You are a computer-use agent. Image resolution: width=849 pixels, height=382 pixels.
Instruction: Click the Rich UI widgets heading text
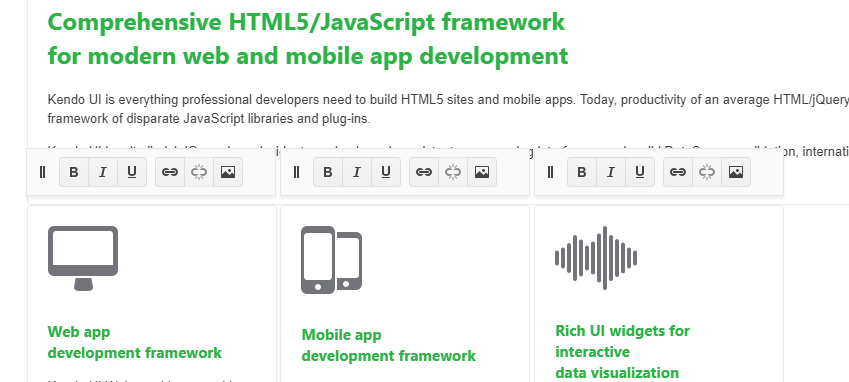tap(623, 351)
